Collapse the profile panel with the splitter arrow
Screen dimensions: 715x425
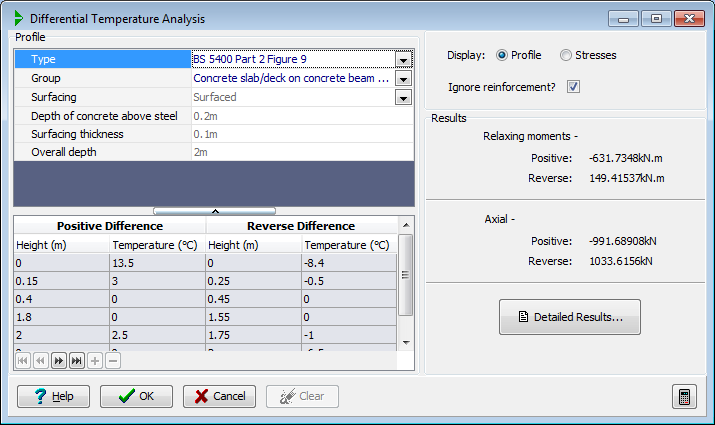click(215, 211)
